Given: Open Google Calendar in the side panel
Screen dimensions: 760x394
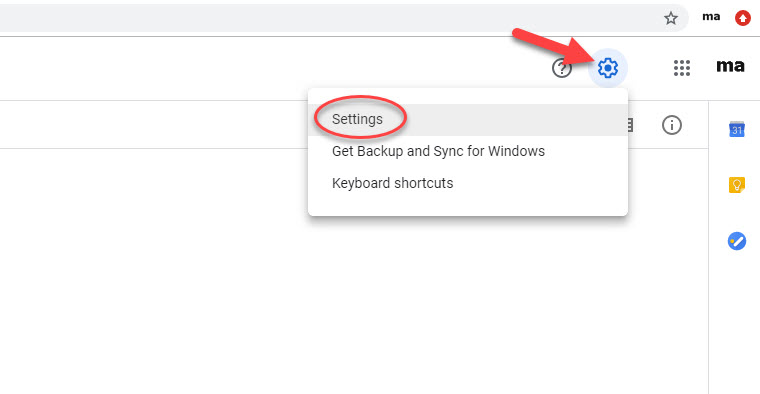Looking at the screenshot, I should 737,129.
